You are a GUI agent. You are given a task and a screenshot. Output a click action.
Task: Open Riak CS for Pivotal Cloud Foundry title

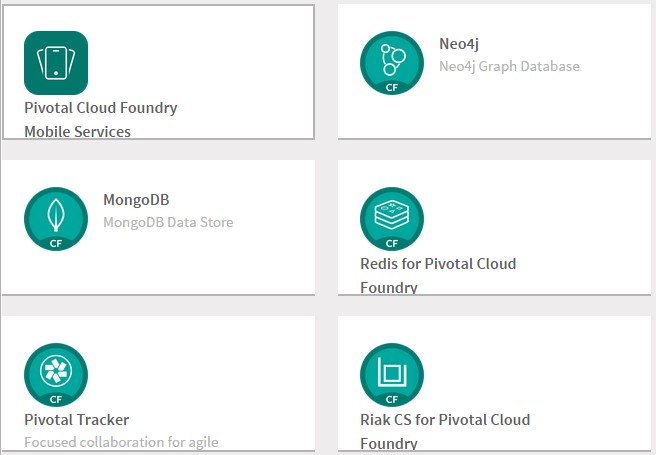pos(445,431)
